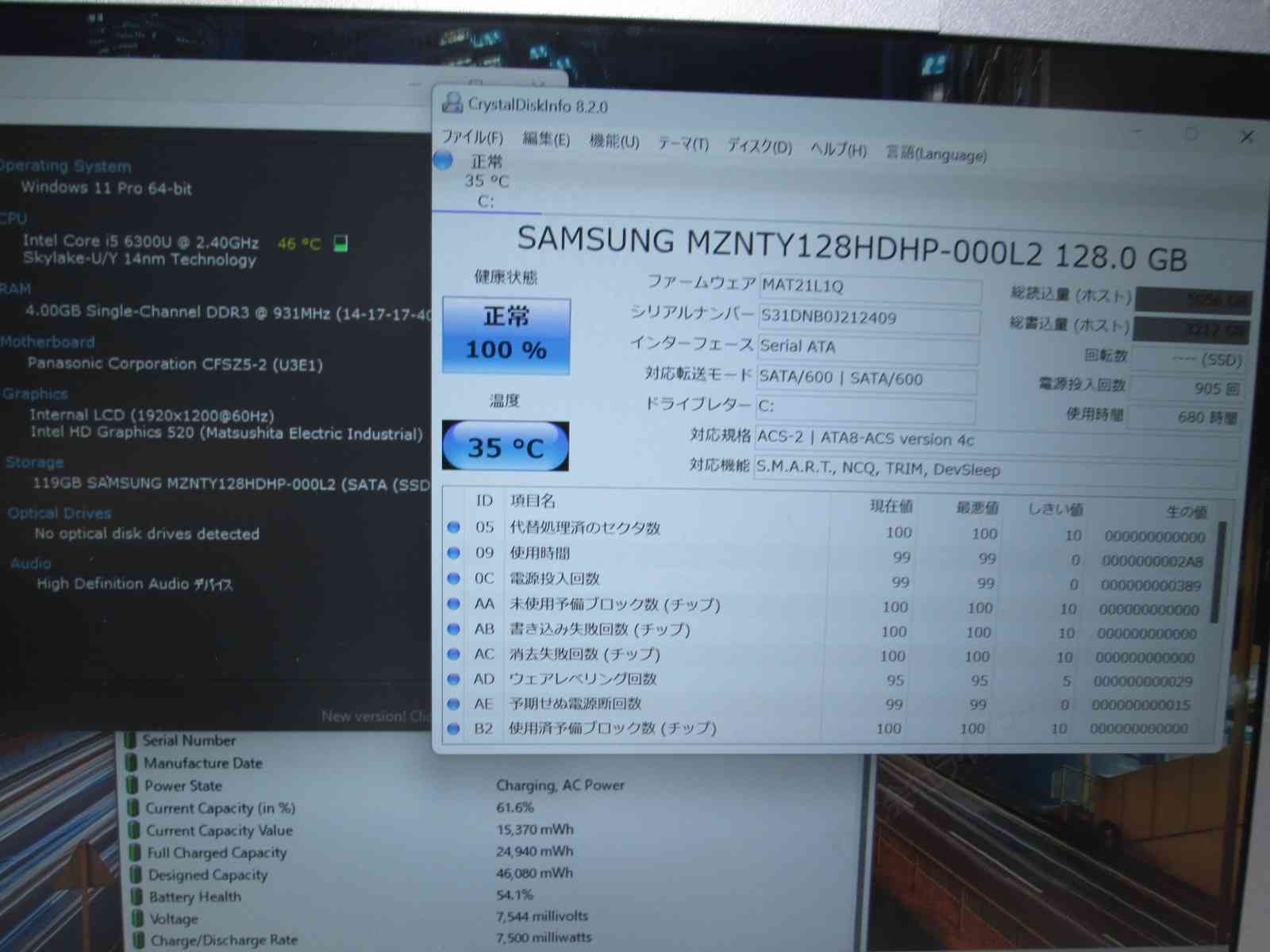Click the 生の値 column header
Screen dimensions: 1270x952
(x=1187, y=512)
